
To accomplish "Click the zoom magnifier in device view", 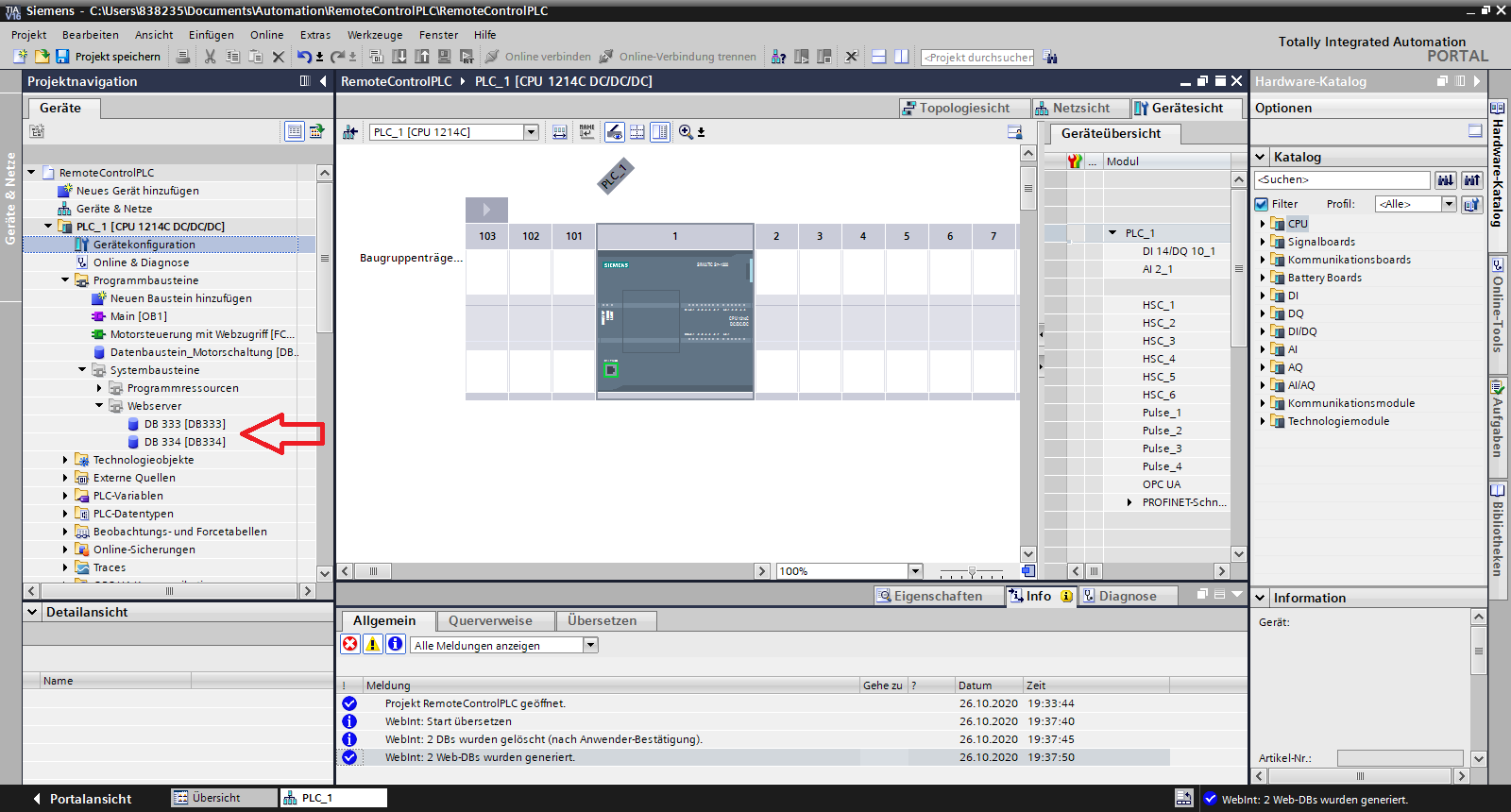I will pos(686,132).
